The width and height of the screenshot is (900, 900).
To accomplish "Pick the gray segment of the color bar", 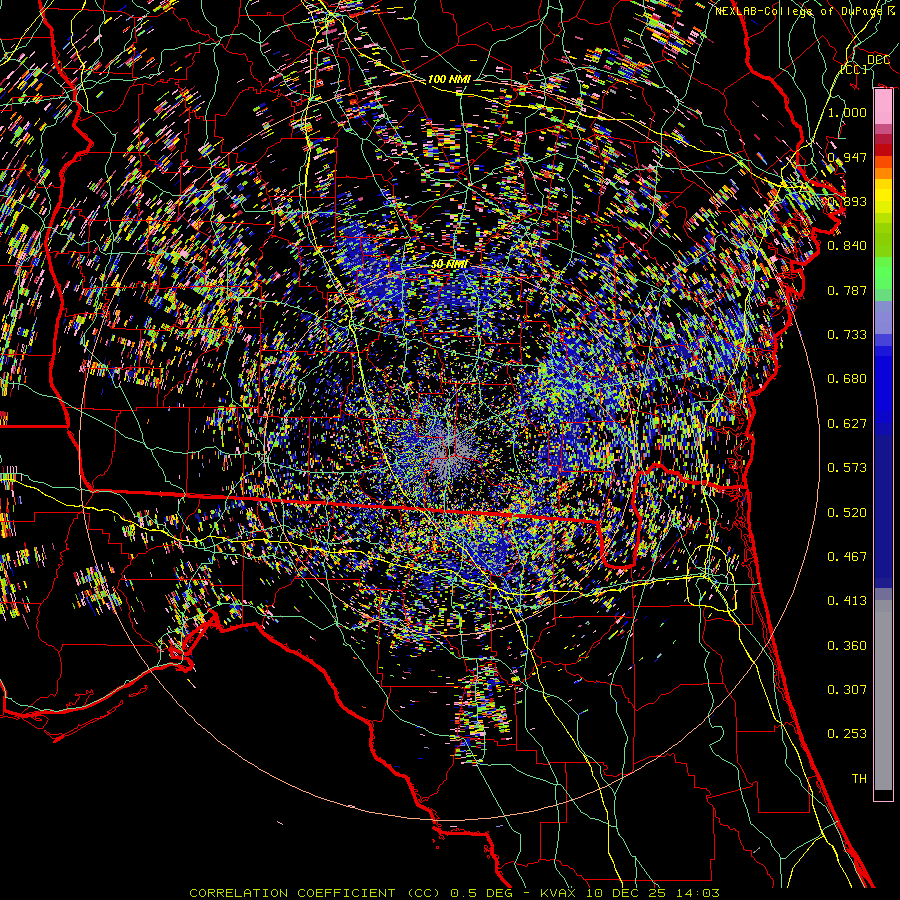I will pyautogui.click(x=883, y=695).
